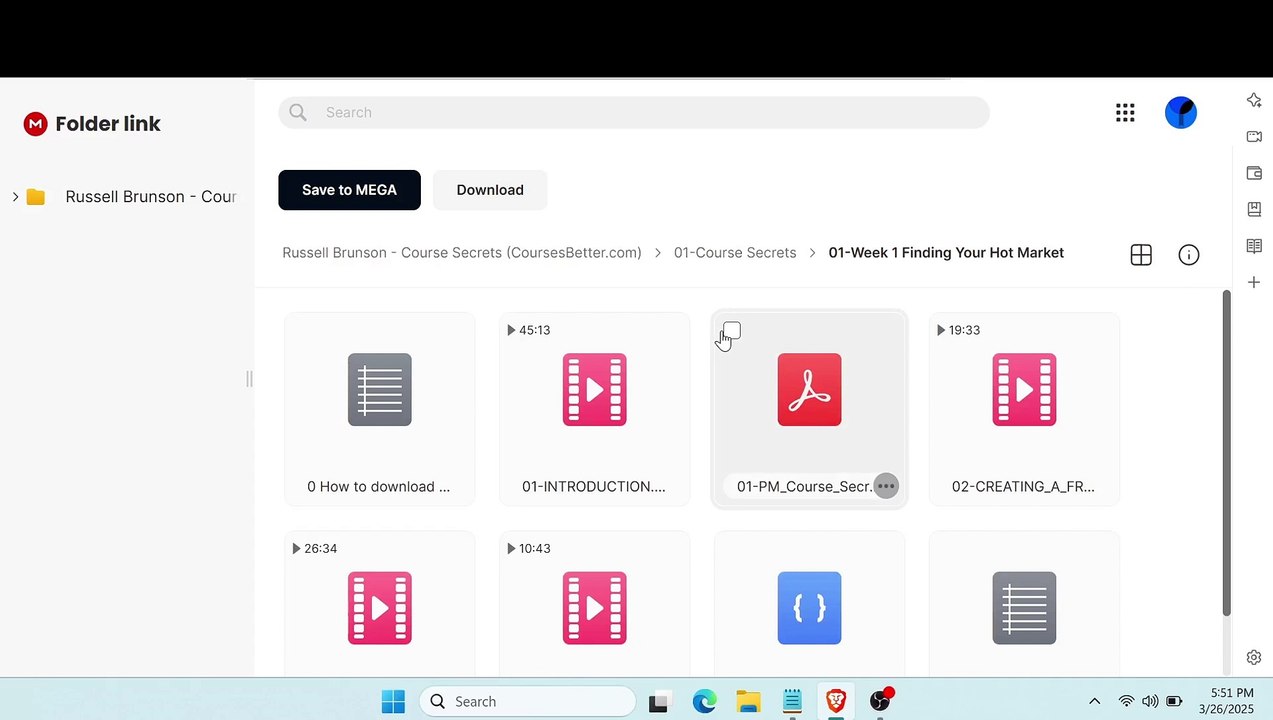Open the Wi-Fi network tray icon

pos(1127,702)
